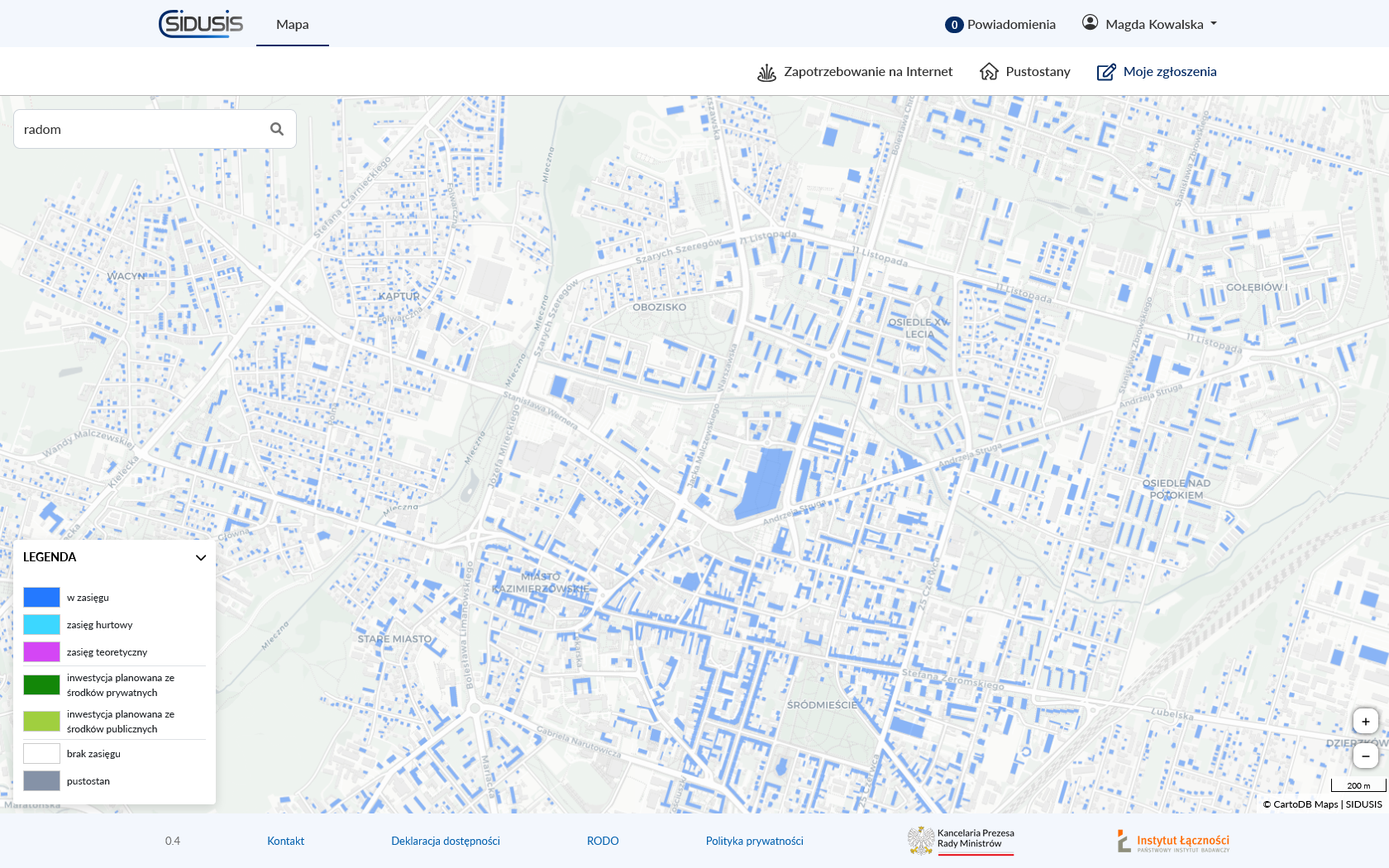
Task: Open the Kontakt footer link
Action: point(285,841)
